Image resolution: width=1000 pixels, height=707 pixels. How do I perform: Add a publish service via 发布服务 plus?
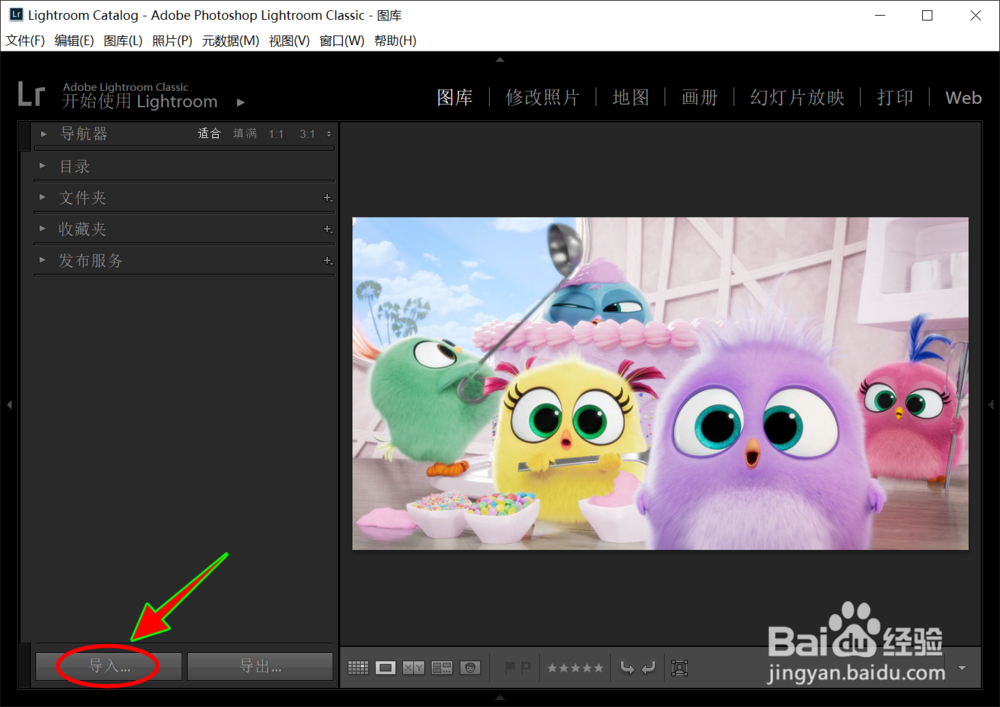point(328,260)
